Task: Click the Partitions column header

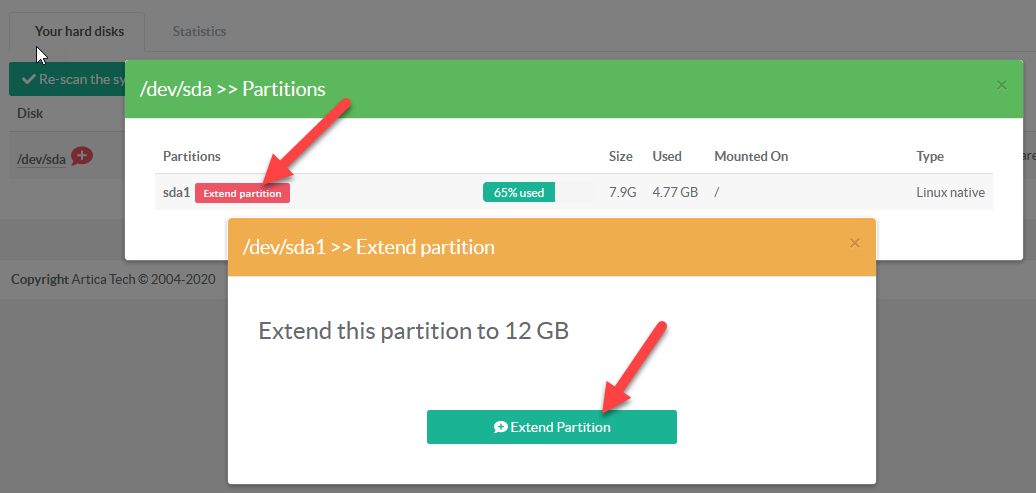Action: 192,156
